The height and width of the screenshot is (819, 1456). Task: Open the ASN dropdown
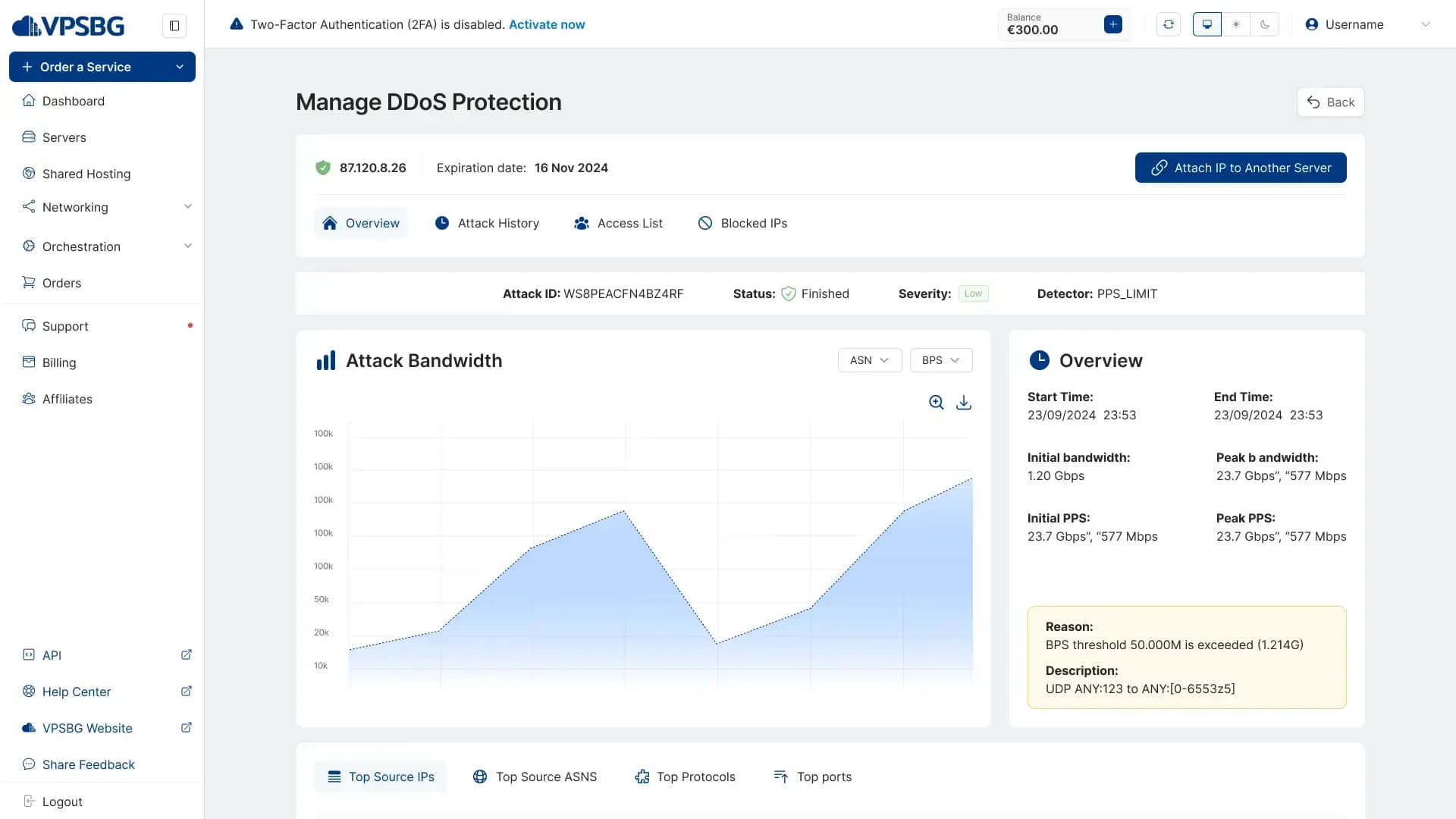coord(870,360)
